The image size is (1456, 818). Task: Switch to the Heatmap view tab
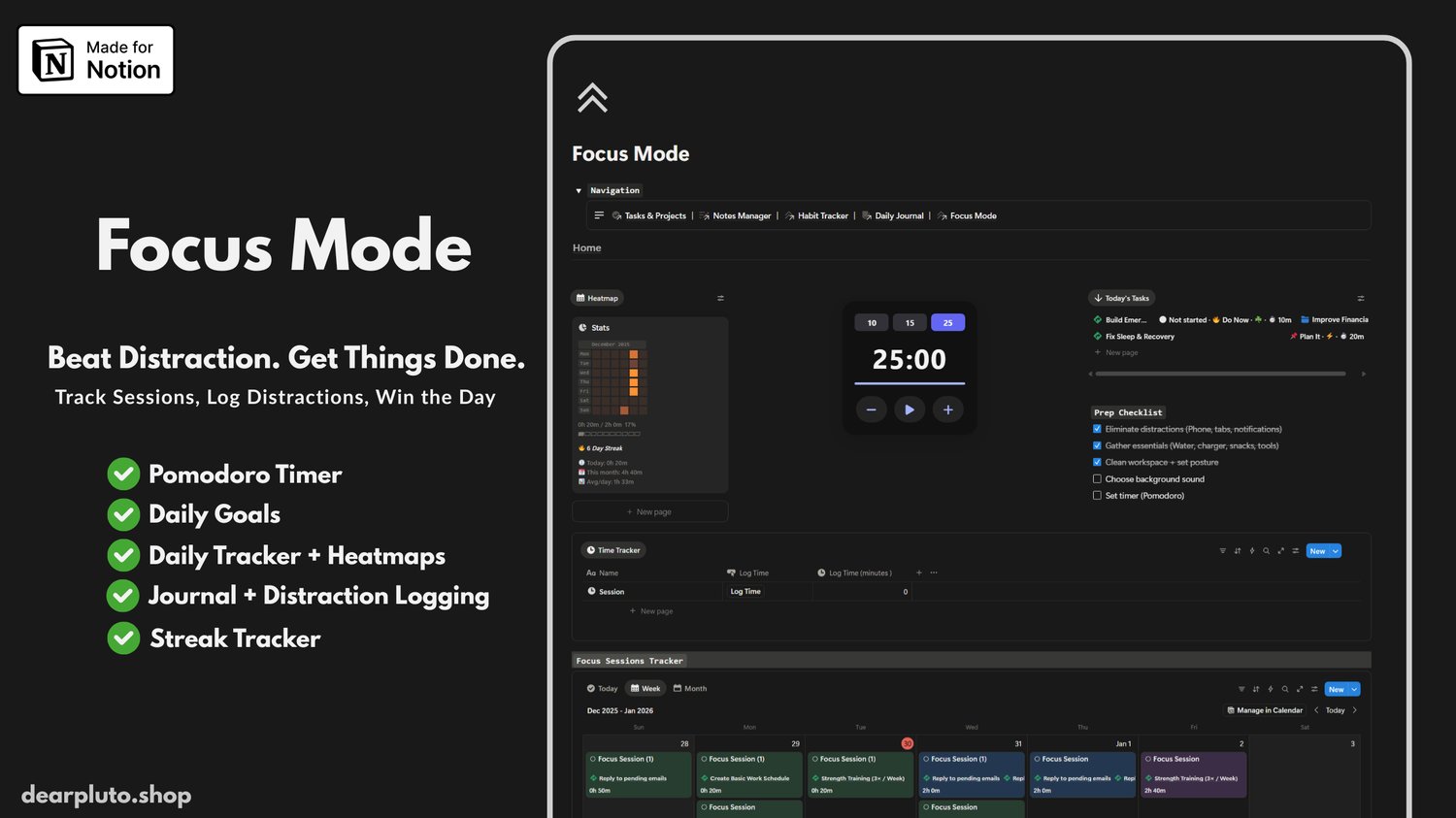click(x=597, y=298)
